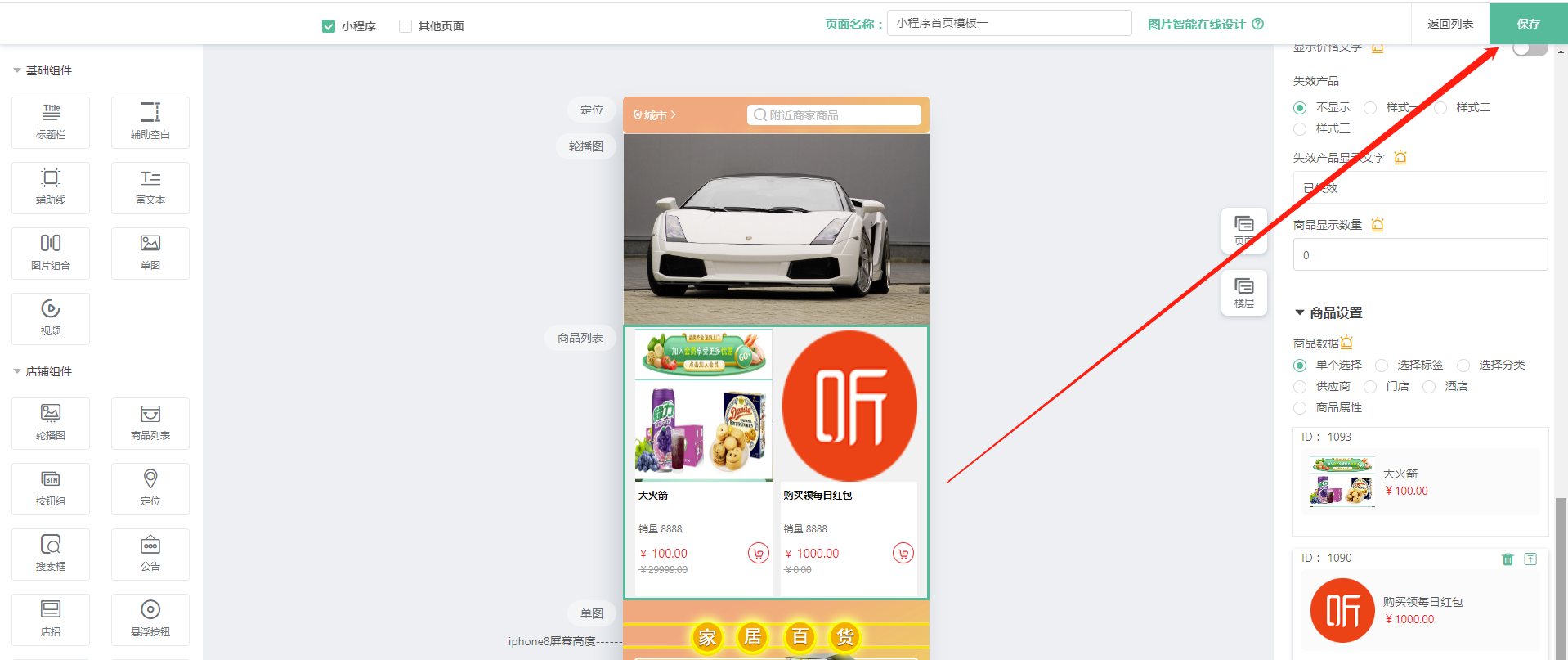Select the 选择分类 radio option

1463,366
